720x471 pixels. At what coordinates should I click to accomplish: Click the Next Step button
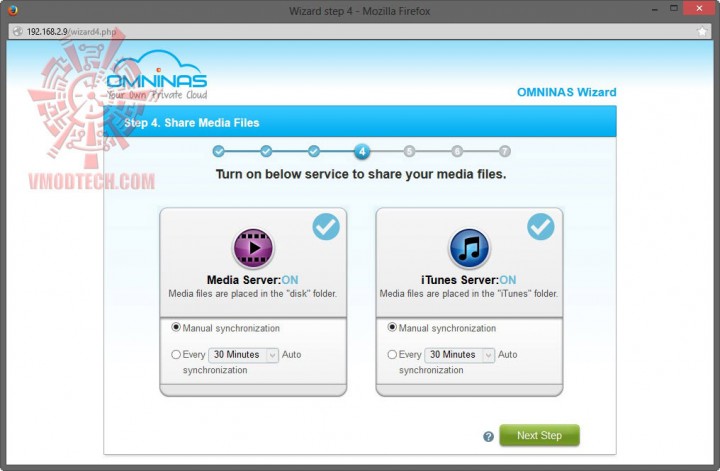pos(539,435)
